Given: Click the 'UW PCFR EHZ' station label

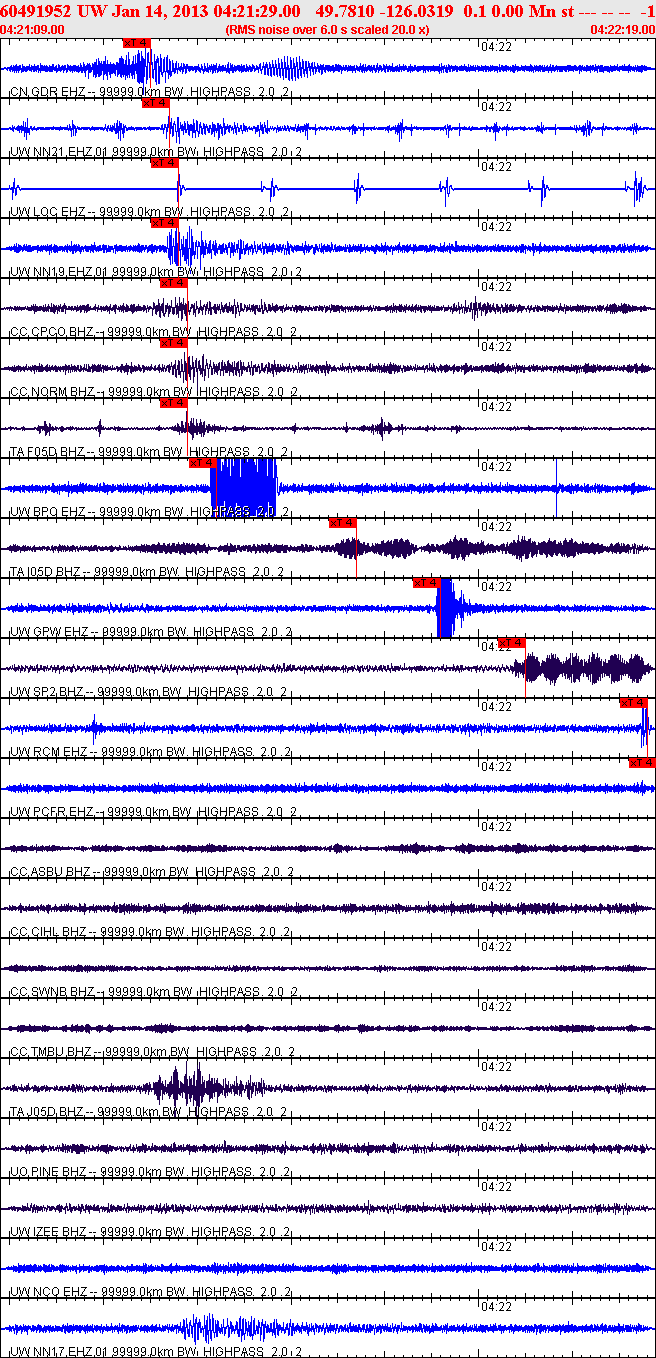Looking at the screenshot, I should click(51, 812).
